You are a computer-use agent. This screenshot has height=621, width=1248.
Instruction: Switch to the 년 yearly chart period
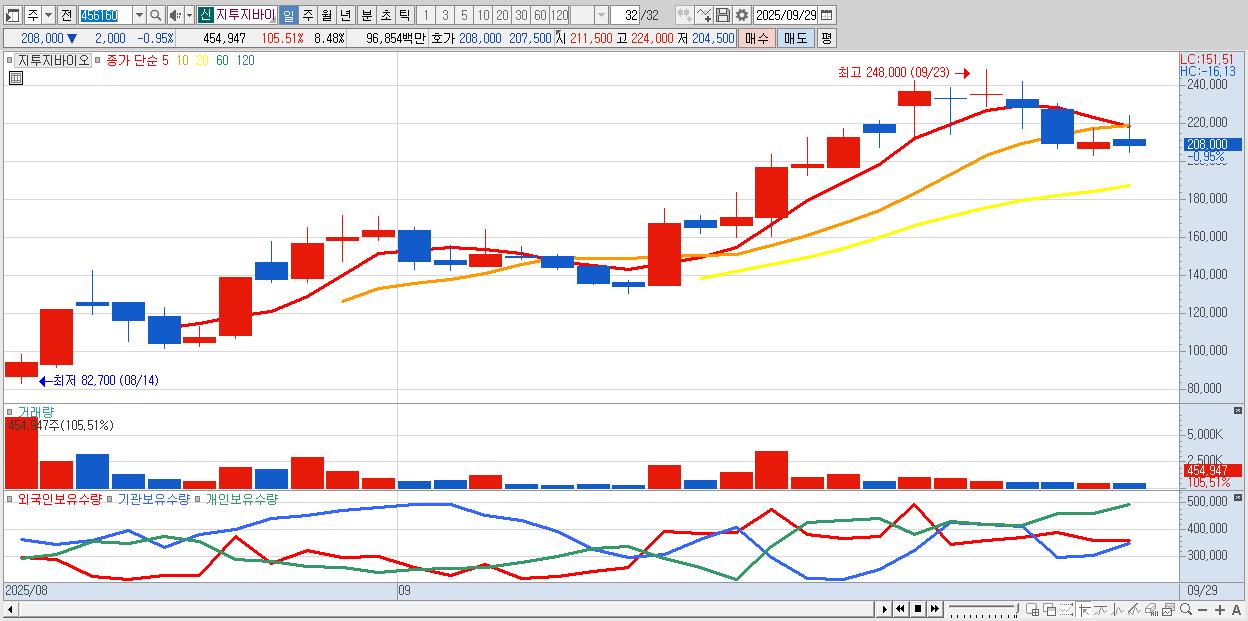pos(345,15)
